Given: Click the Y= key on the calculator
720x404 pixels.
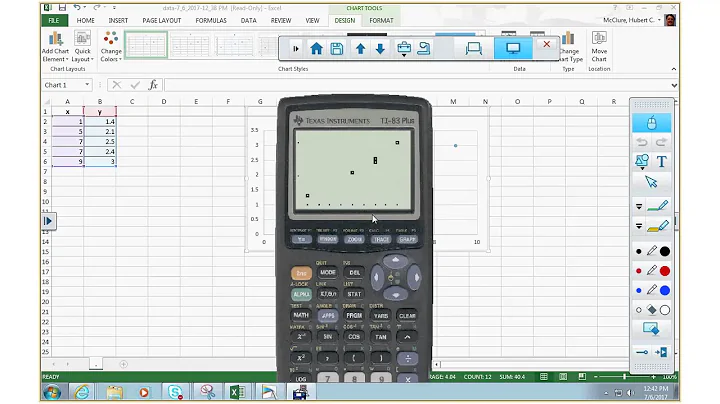Looking at the screenshot, I should tap(301, 239).
